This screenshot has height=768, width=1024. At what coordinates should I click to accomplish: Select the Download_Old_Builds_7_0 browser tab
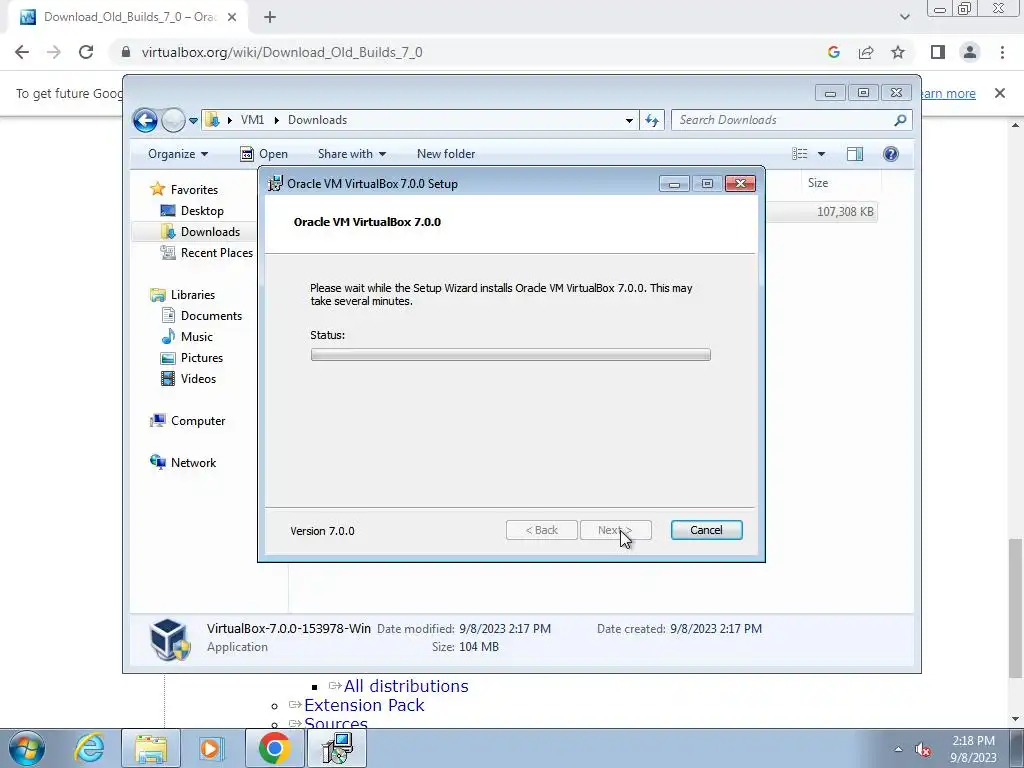(x=129, y=18)
